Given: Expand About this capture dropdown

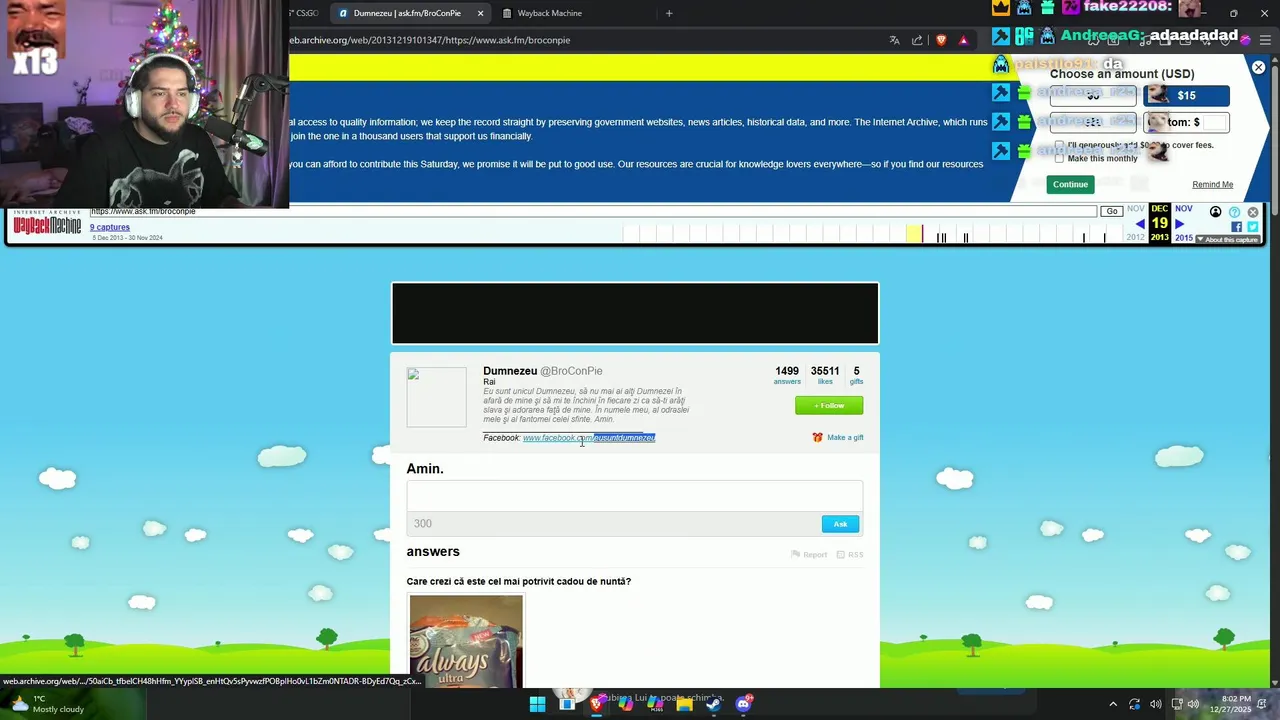Looking at the screenshot, I should click(1230, 240).
